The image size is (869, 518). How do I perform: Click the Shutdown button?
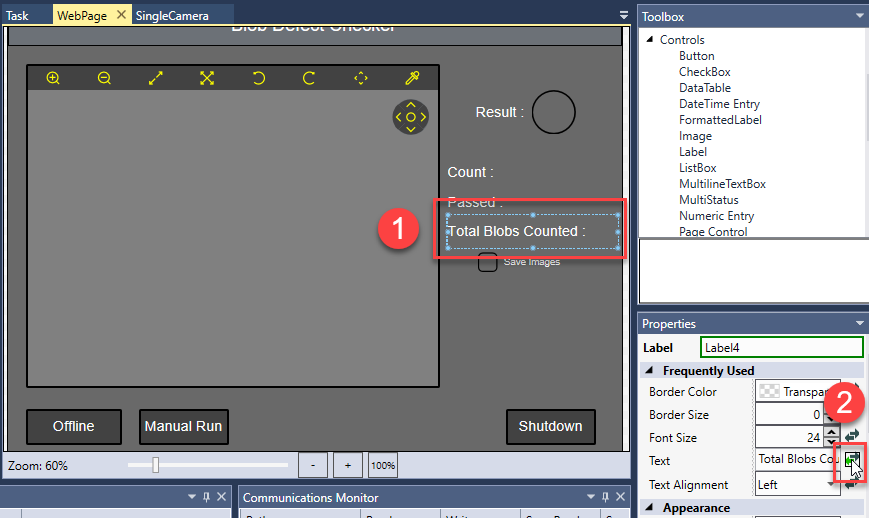coord(550,426)
